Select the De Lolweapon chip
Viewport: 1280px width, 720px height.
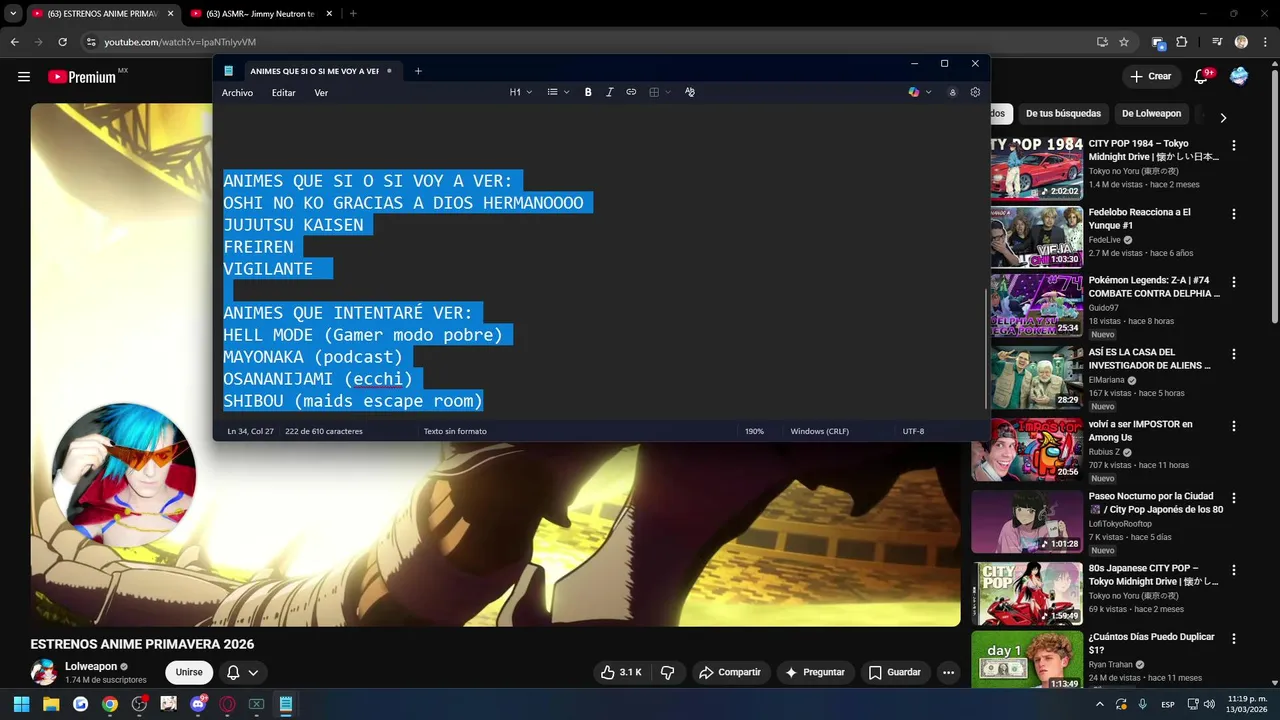(x=1151, y=113)
